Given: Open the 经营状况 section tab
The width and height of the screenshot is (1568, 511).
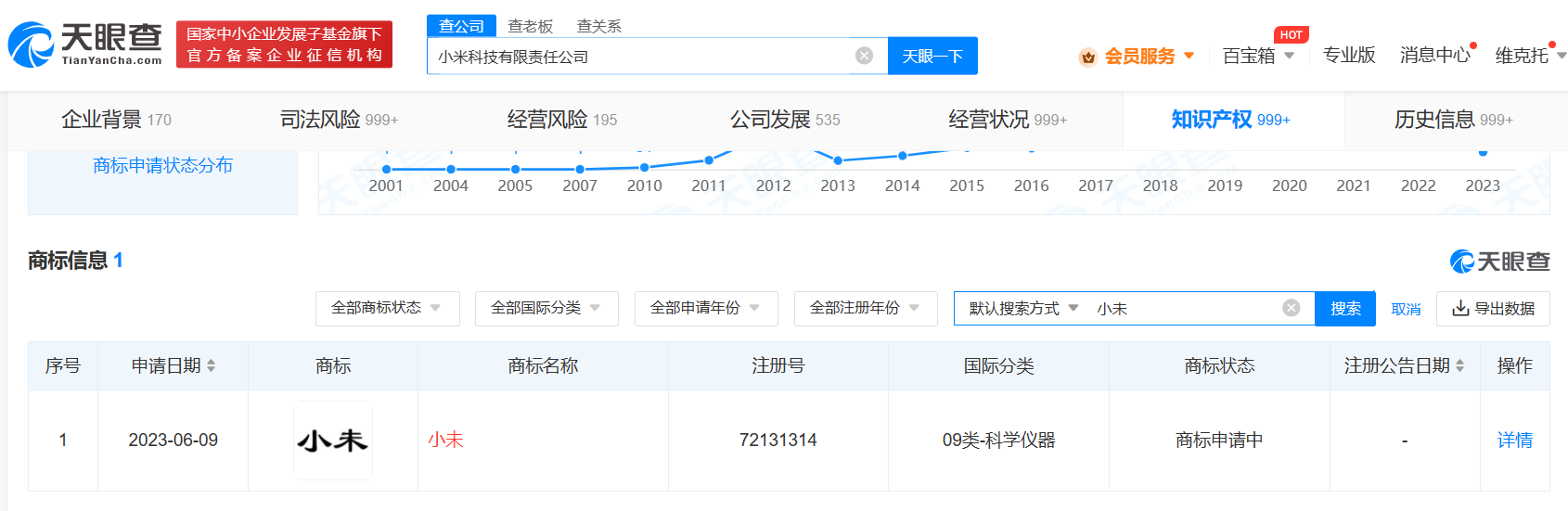Looking at the screenshot, I should (x=1008, y=120).
